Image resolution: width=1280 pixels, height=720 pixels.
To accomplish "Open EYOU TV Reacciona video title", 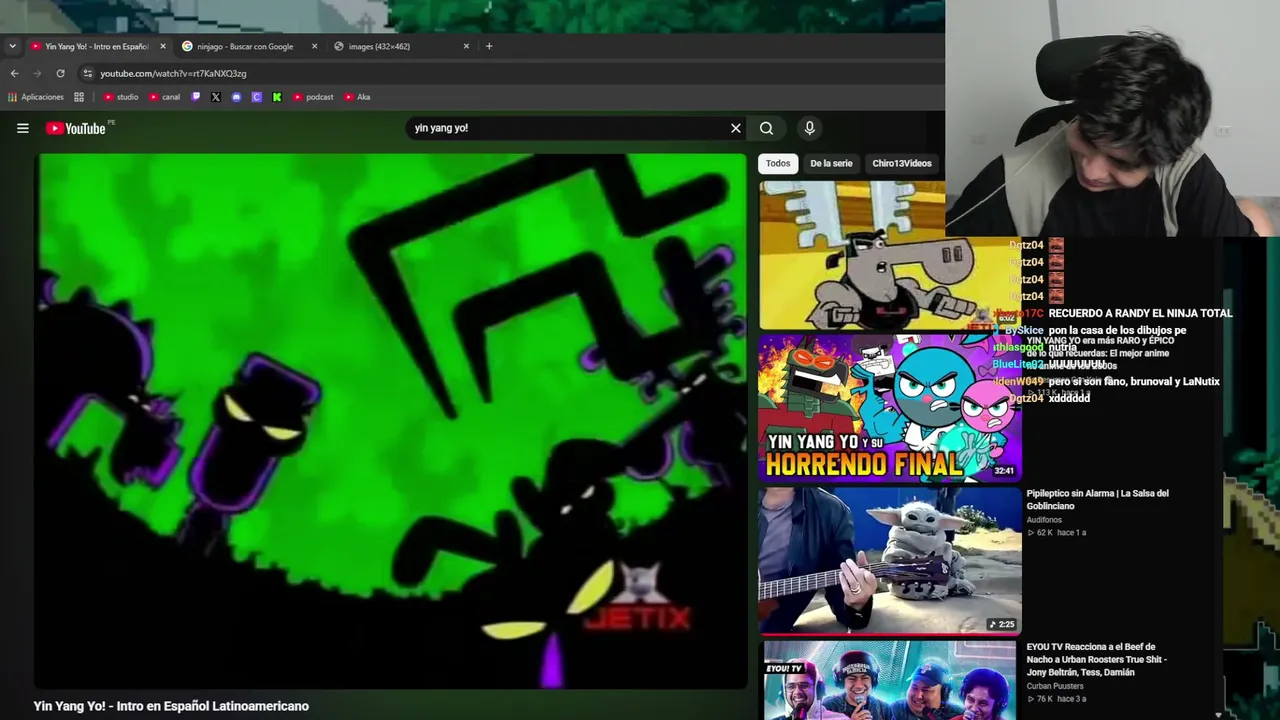I will pos(1096,660).
